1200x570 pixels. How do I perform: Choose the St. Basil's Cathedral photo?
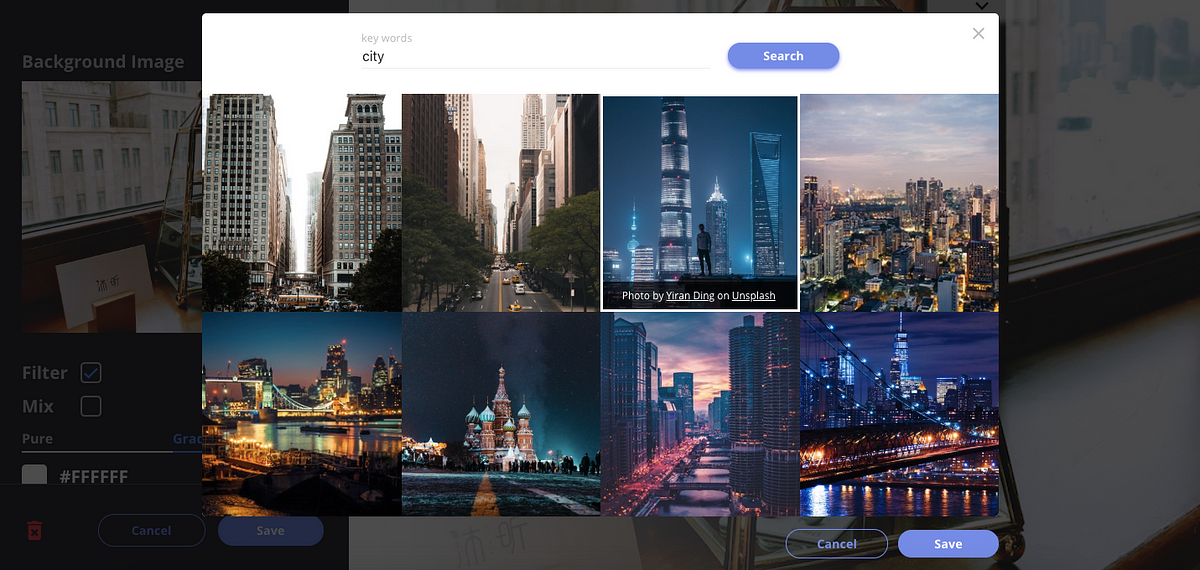click(501, 414)
